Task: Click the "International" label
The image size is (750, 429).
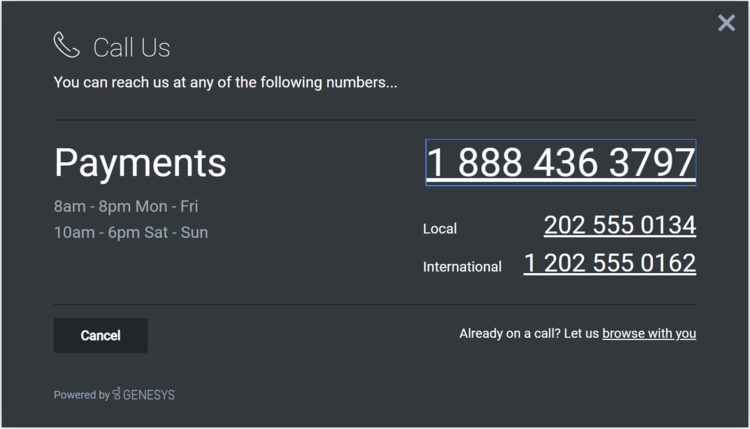Action: (462, 267)
